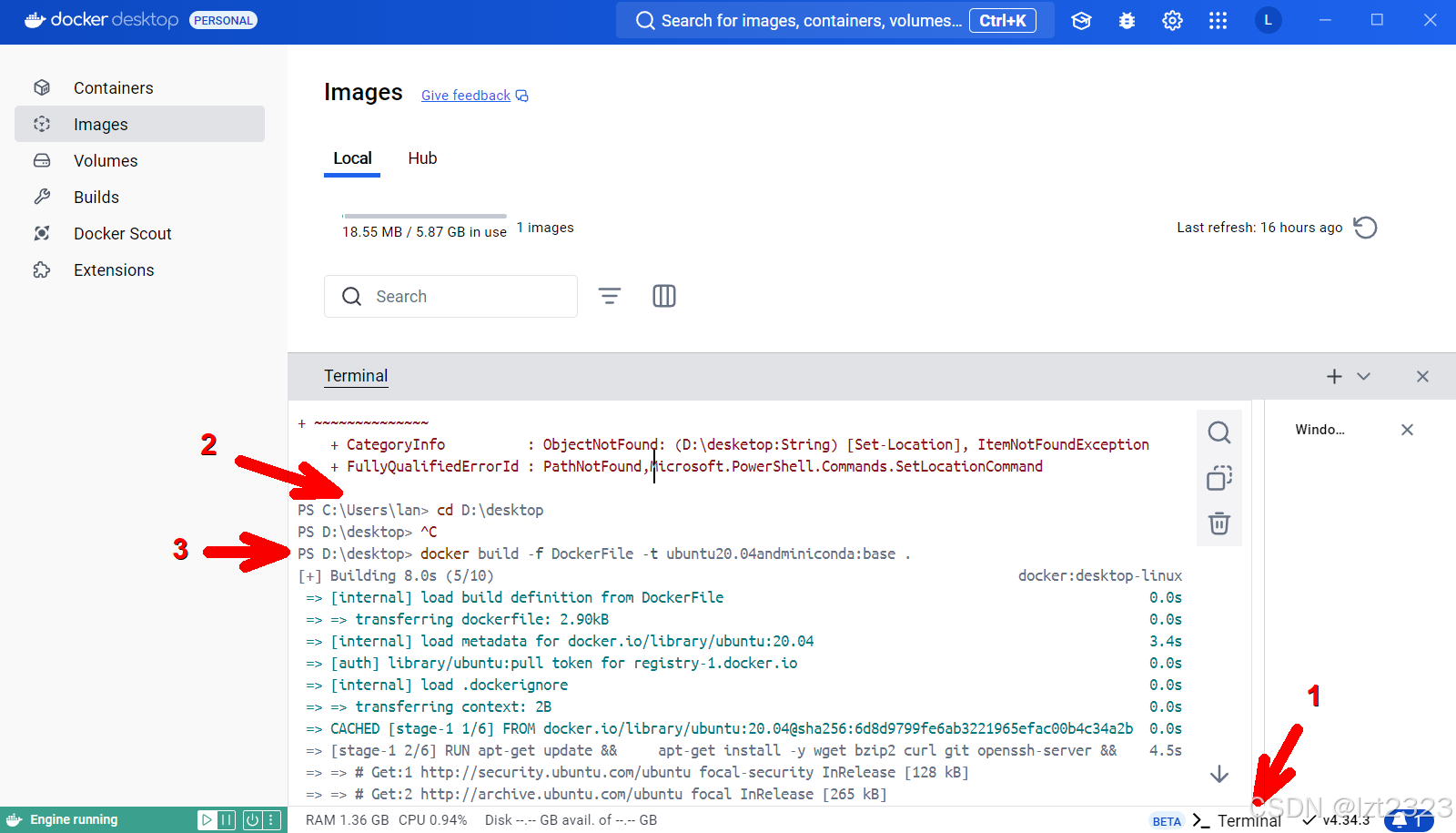
Task: Open the notifications bell
Action: (x=1409, y=820)
